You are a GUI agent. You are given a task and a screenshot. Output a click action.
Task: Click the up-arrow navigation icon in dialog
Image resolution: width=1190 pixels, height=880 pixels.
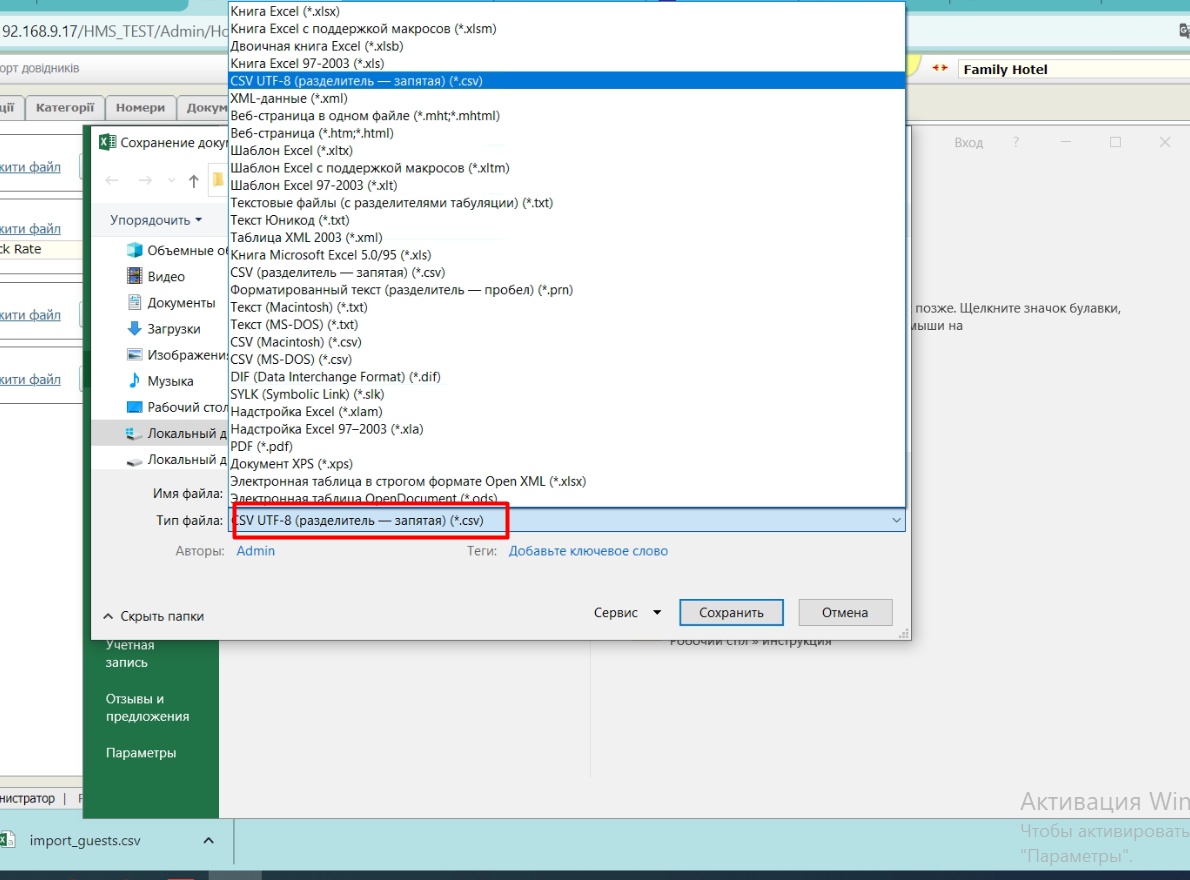click(193, 181)
